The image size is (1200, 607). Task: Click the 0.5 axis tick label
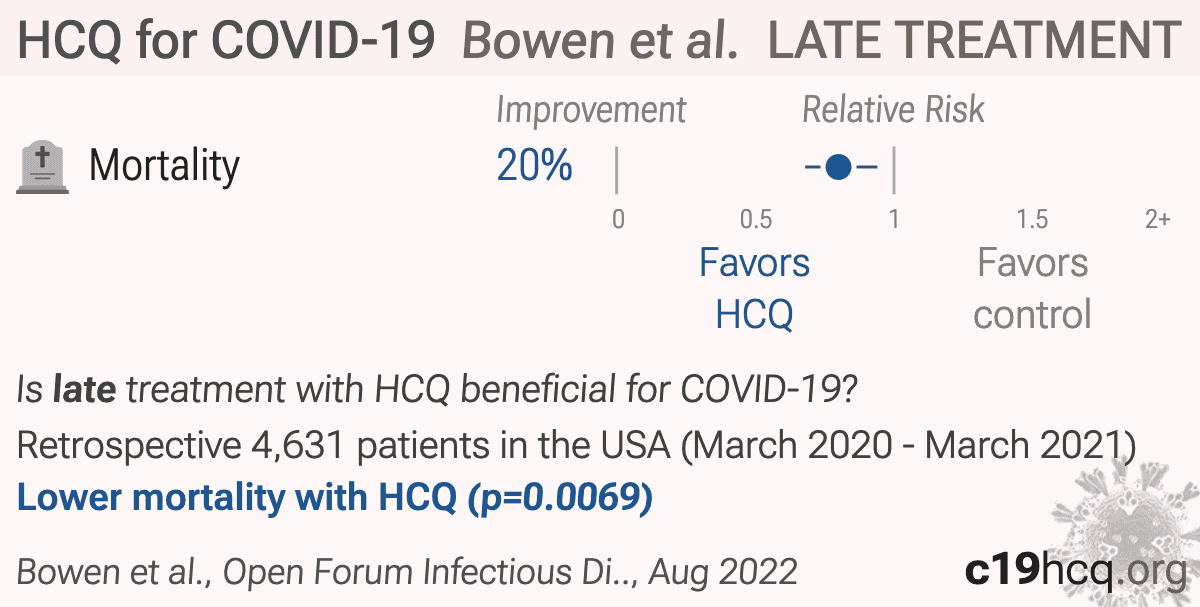coord(756,219)
